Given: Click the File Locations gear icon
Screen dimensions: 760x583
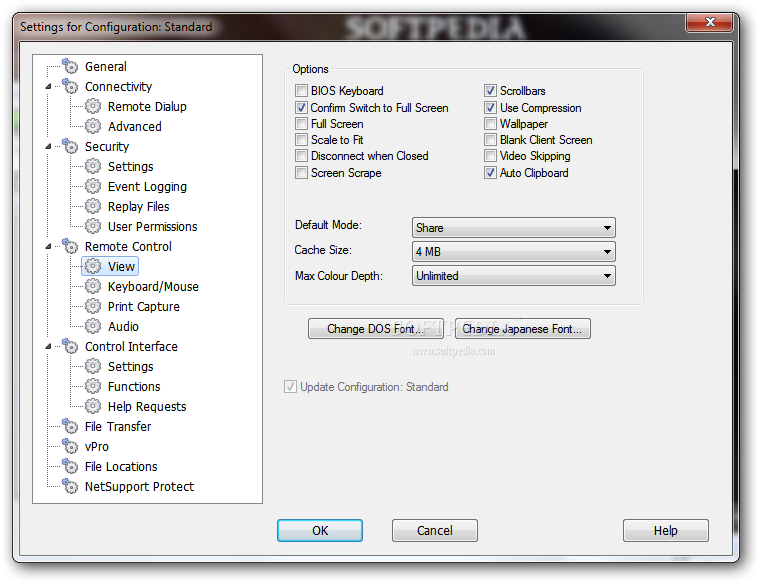Looking at the screenshot, I should (70, 466).
